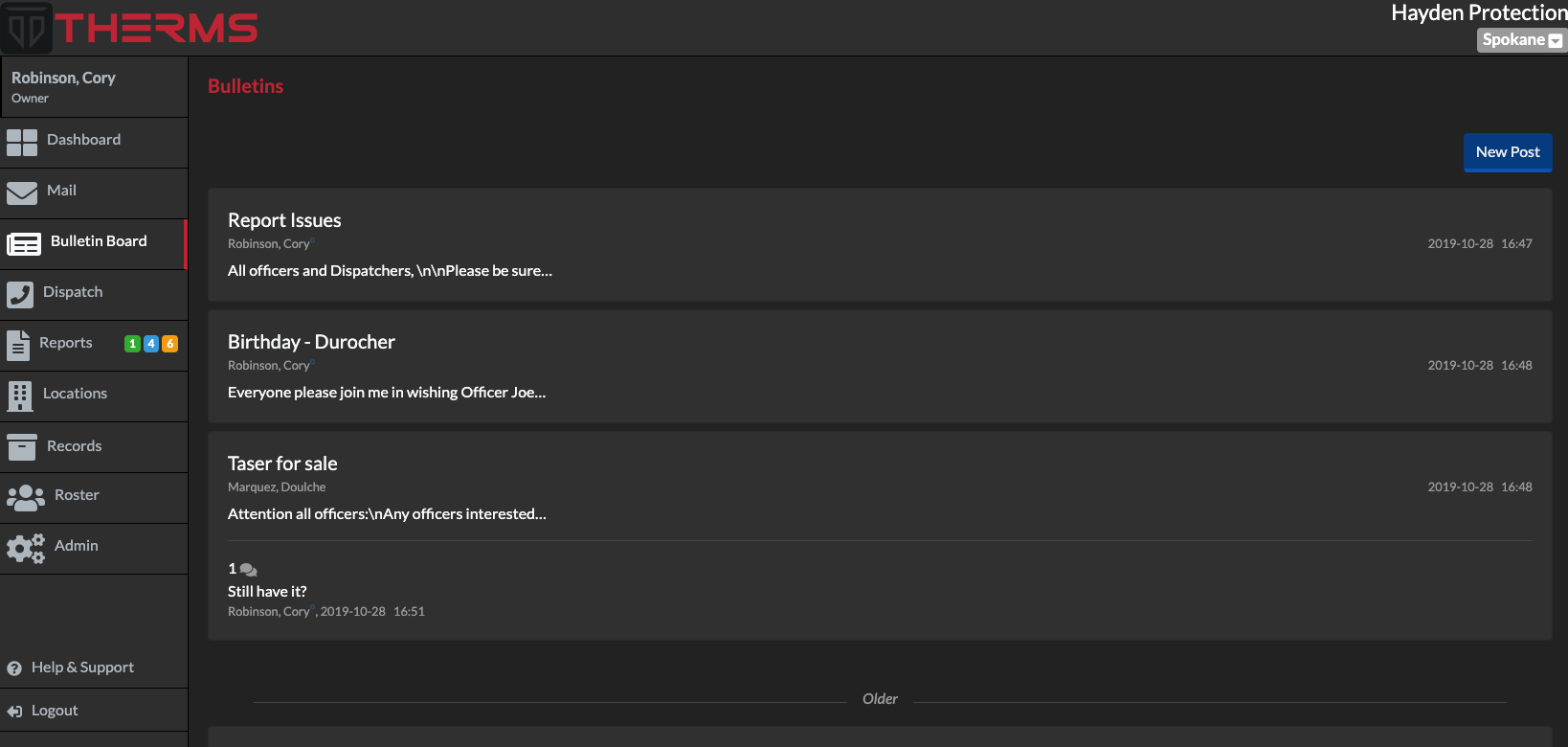Click the green Reports badge showing 1
1568x747 pixels.
(x=132, y=344)
